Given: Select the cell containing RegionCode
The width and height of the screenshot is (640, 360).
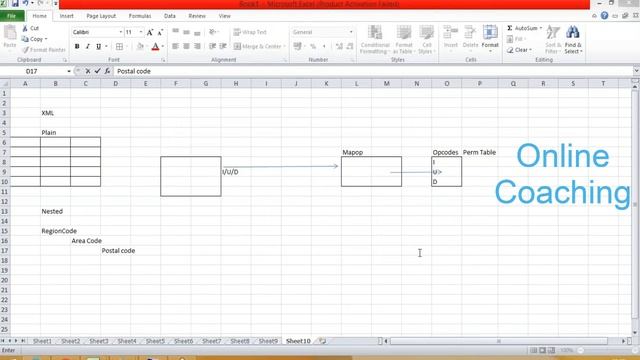Looking at the screenshot, I should point(56,231).
